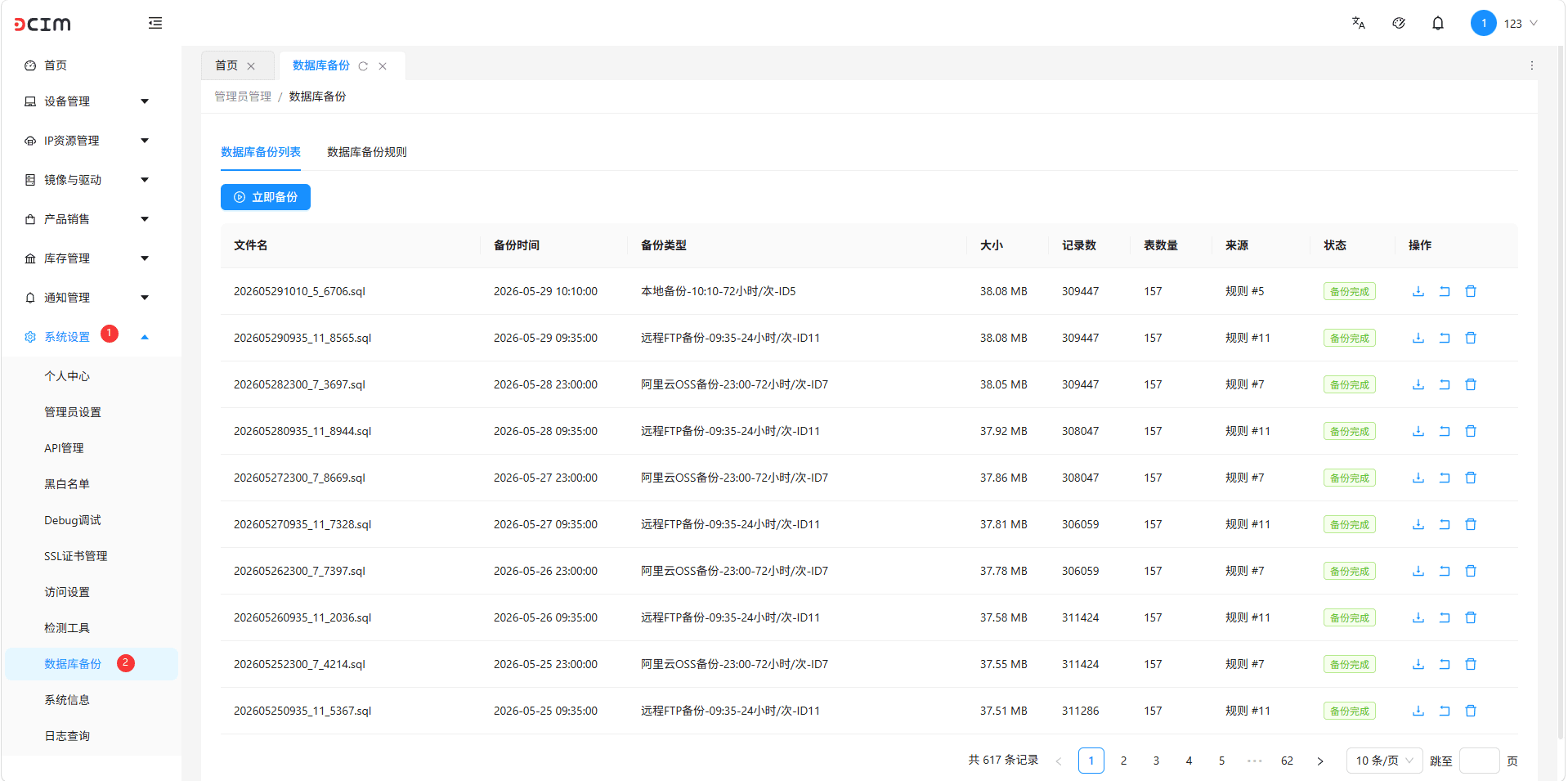Delete backup 202605282300_7_3697.sql
The width and height of the screenshot is (1568, 781).
[x=1470, y=384]
